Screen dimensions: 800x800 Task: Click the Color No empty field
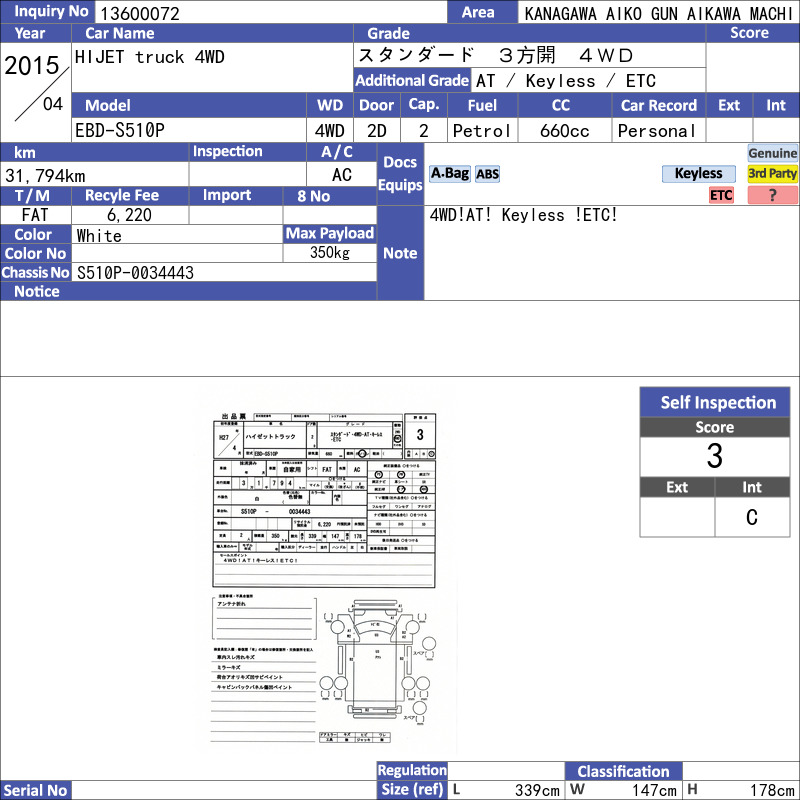click(x=177, y=254)
